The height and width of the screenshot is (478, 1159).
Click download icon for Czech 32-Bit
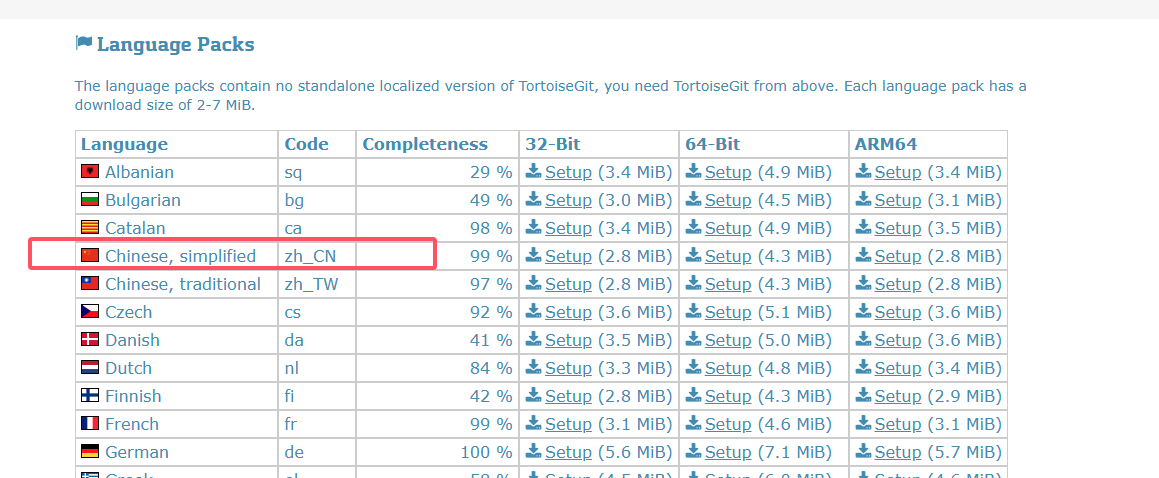(x=534, y=311)
